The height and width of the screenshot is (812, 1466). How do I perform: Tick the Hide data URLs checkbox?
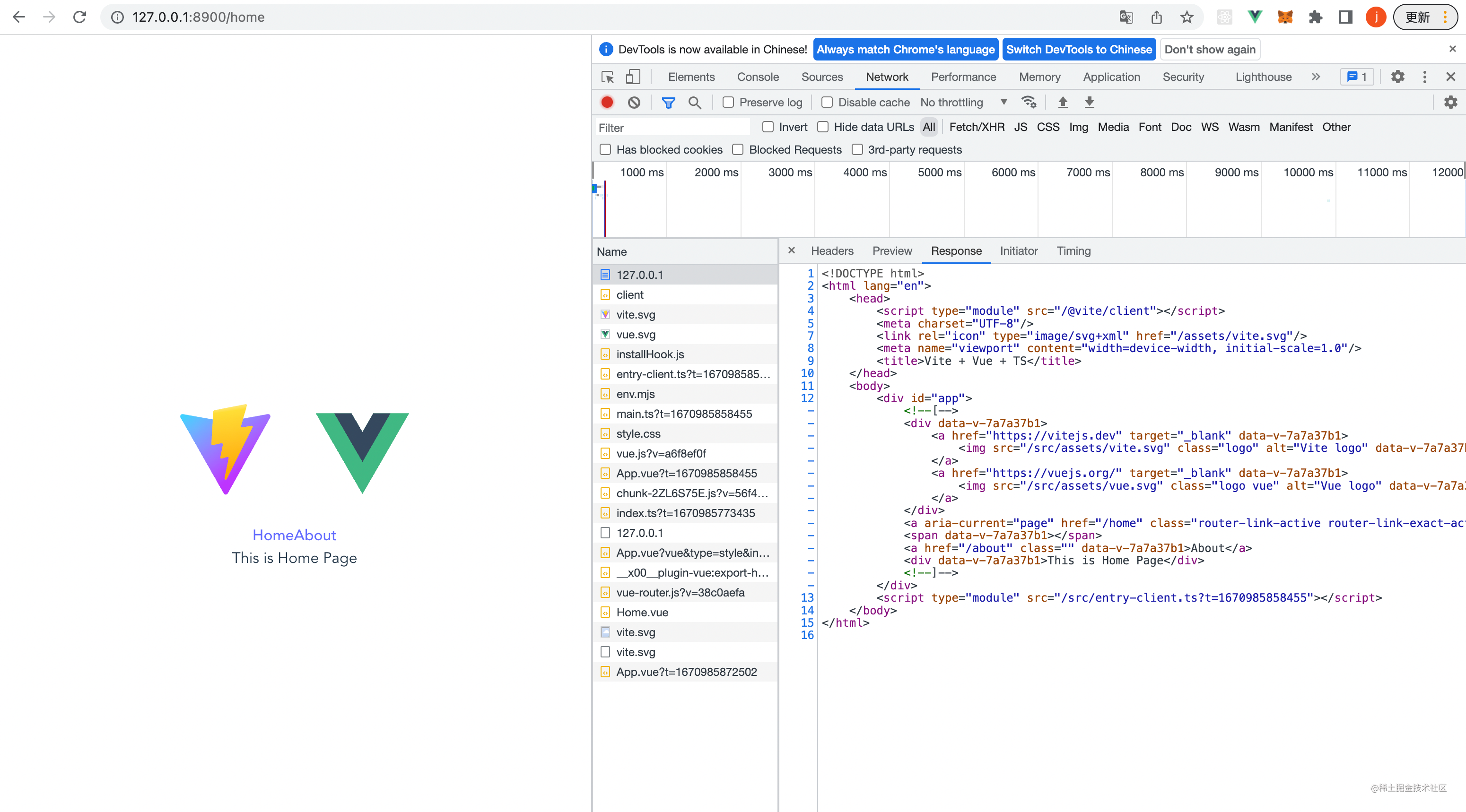823,127
